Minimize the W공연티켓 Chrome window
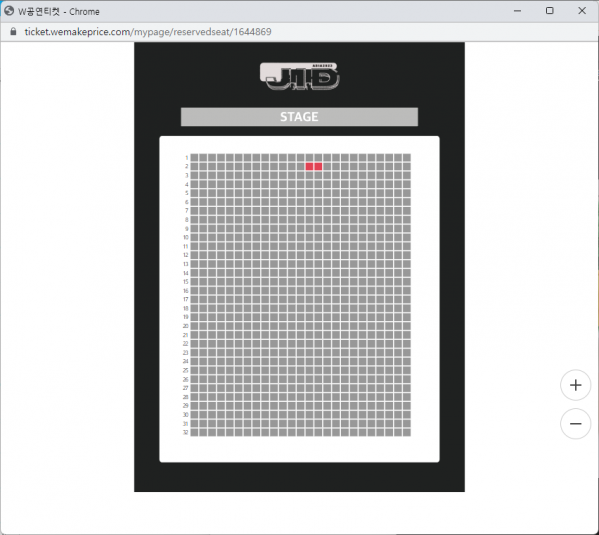This screenshot has height=535, width=599. point(517,11)
